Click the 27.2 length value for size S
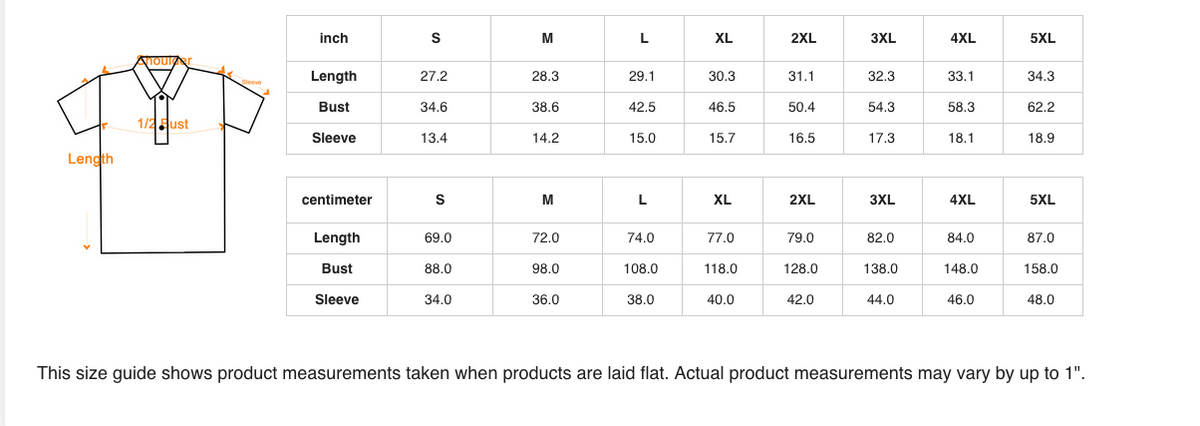The height and width of the screenshot is (426, 1200). tap(434, 76)
